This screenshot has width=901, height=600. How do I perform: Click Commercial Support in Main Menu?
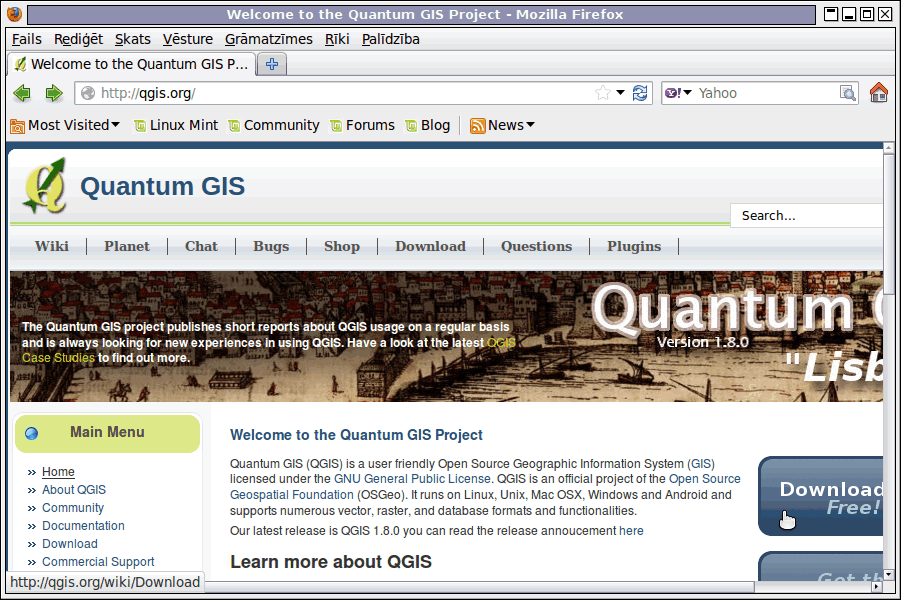click(x=98, y=562)
